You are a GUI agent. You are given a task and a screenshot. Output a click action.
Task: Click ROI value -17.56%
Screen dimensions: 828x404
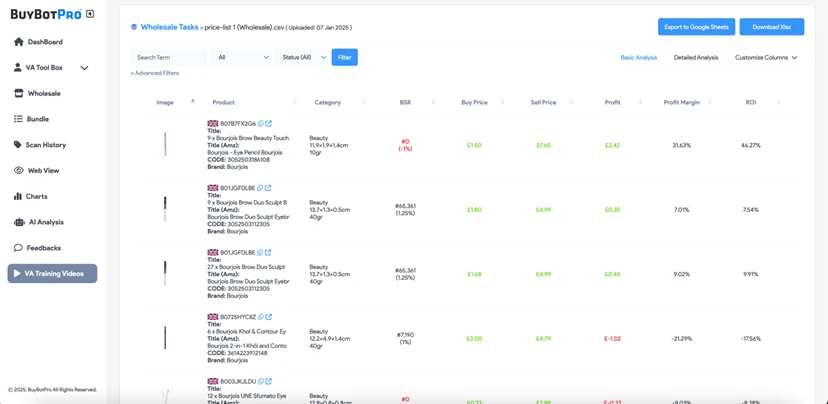coord(750,339)
